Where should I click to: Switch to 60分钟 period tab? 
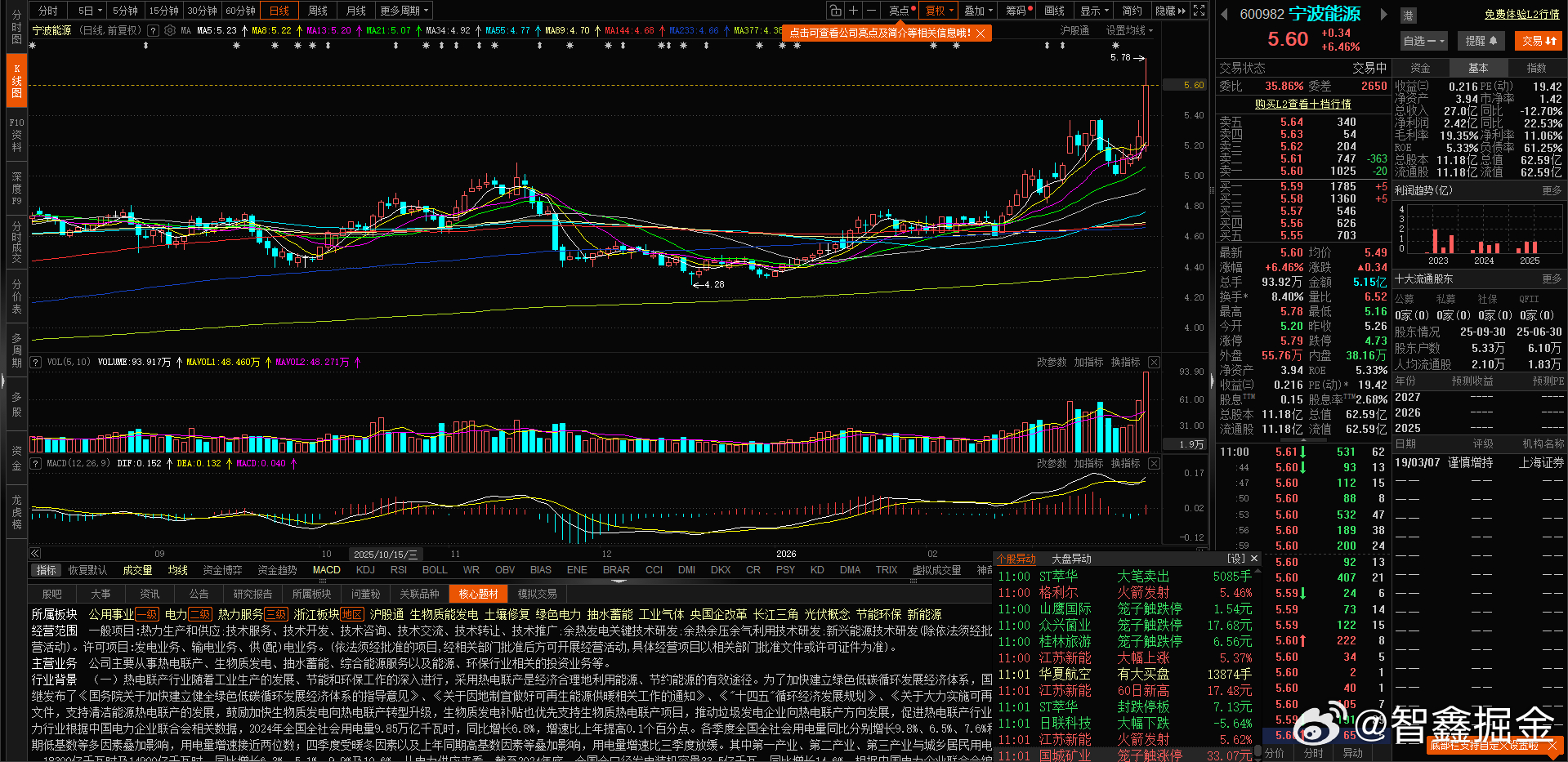(240, 11)
